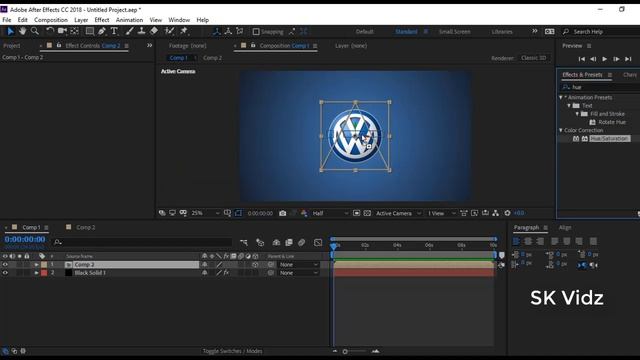The image size is (640, 360).
Task: Click the Draft 3D icon in timeline
Action: click(x=260, y=242)
